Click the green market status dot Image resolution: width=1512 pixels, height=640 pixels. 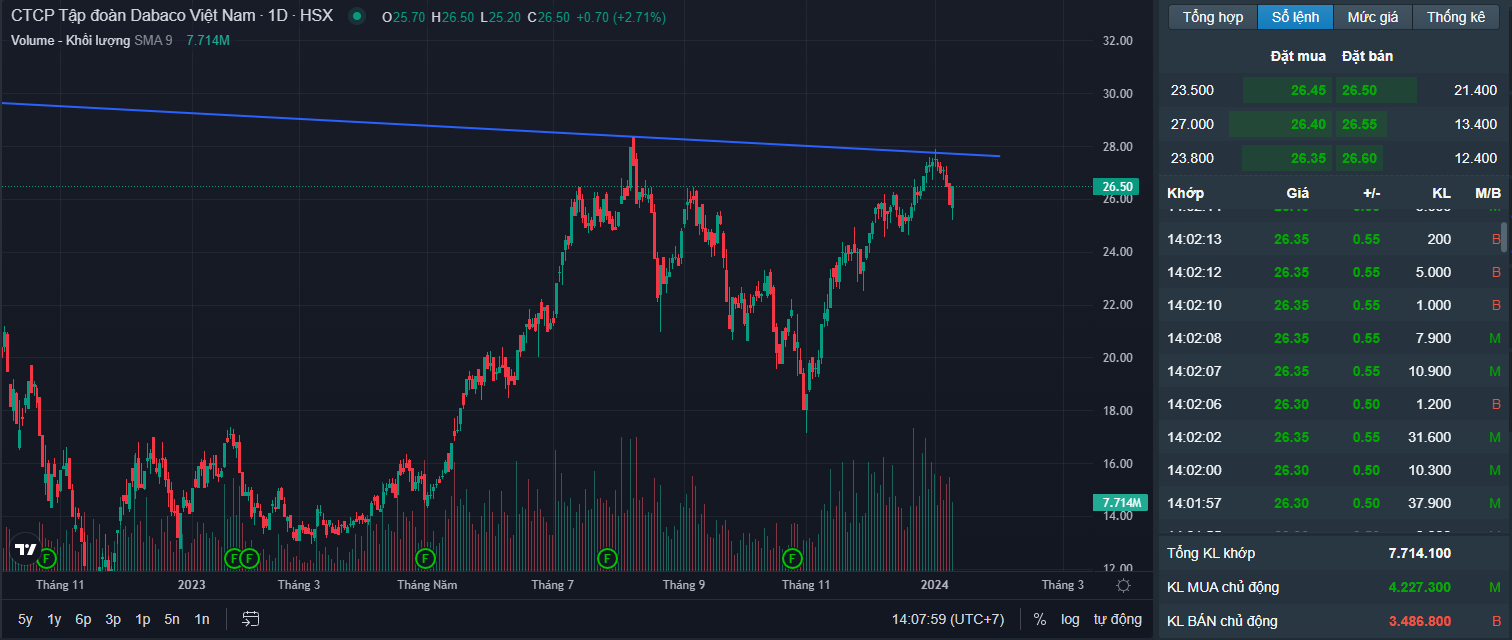355,17
